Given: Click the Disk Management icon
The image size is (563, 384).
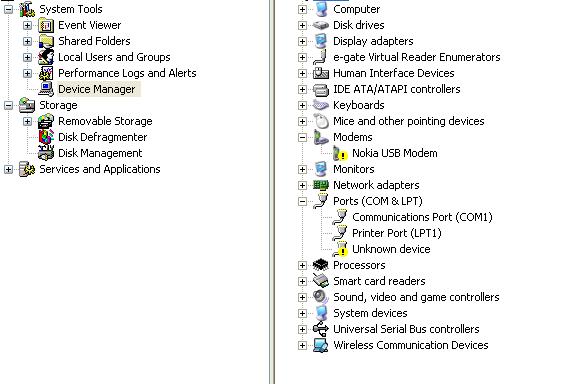Looking at the screenshot, I should (46, 153).
